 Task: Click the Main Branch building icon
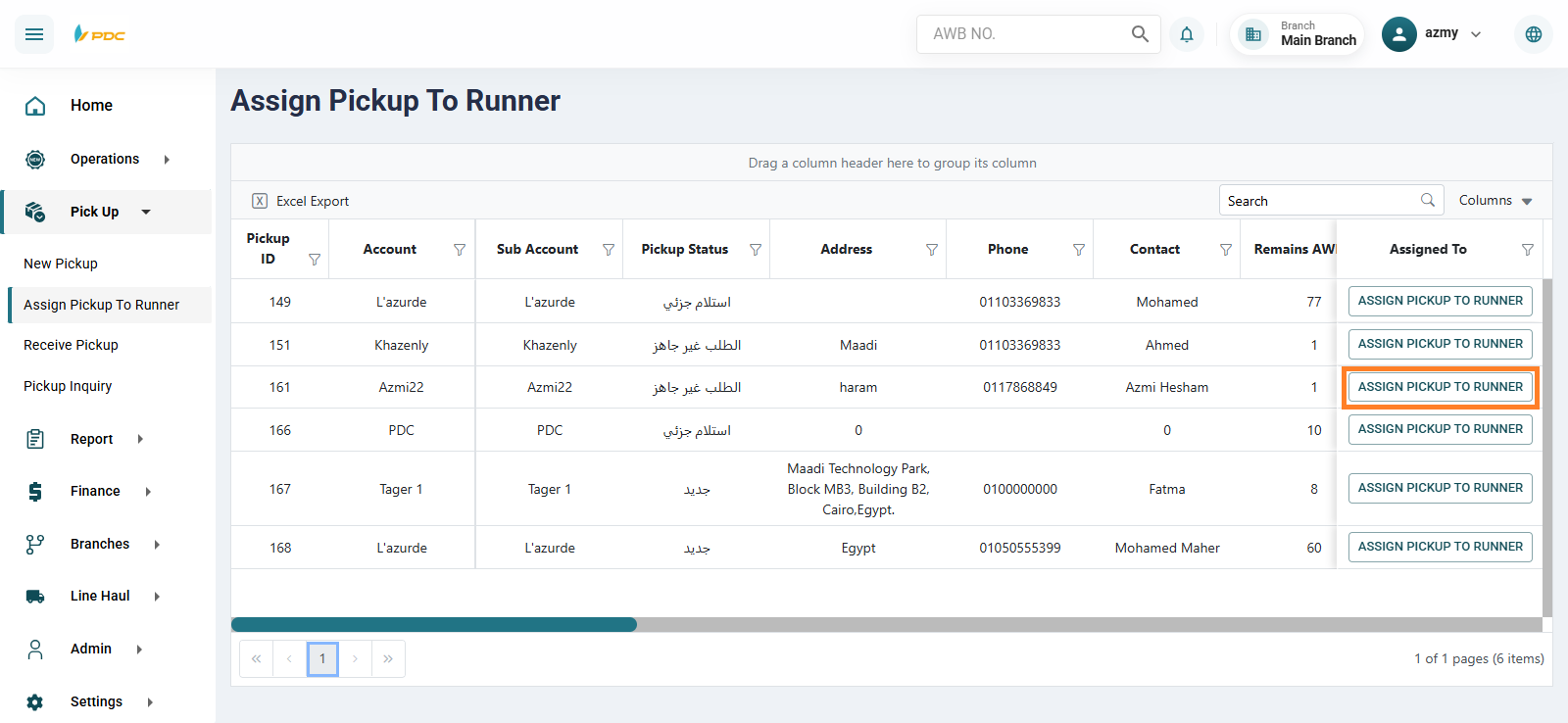coord(1253,34)
